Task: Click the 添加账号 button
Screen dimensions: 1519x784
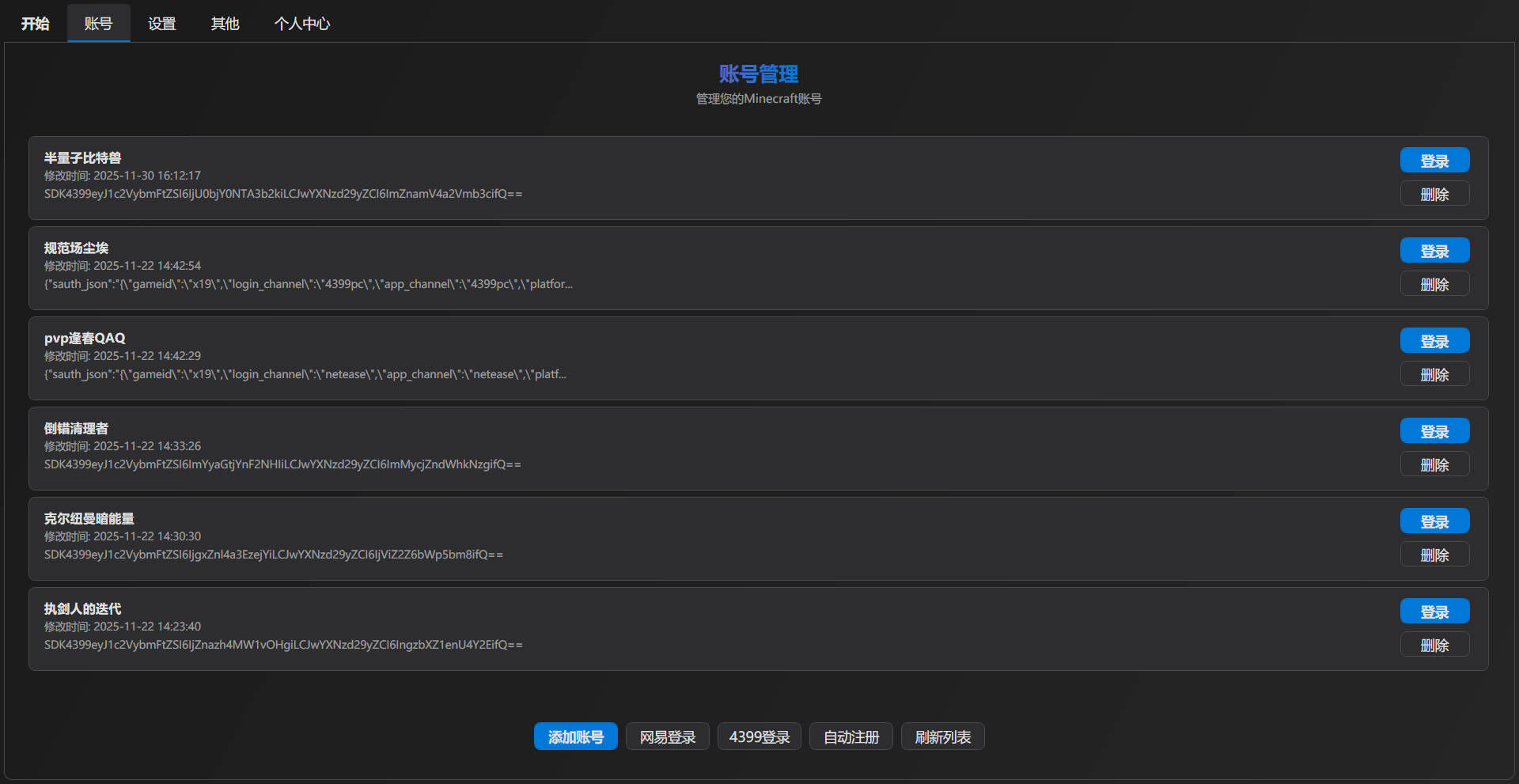Action: coord(575,737)
